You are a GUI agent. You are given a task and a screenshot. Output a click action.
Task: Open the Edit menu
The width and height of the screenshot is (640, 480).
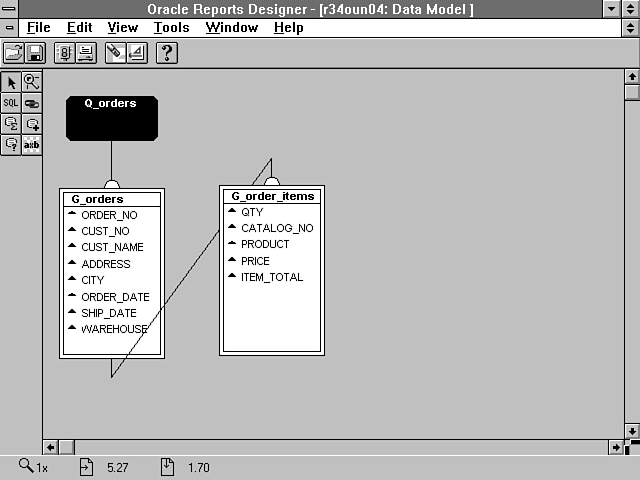pyautogui.click(x=79, y=27)
